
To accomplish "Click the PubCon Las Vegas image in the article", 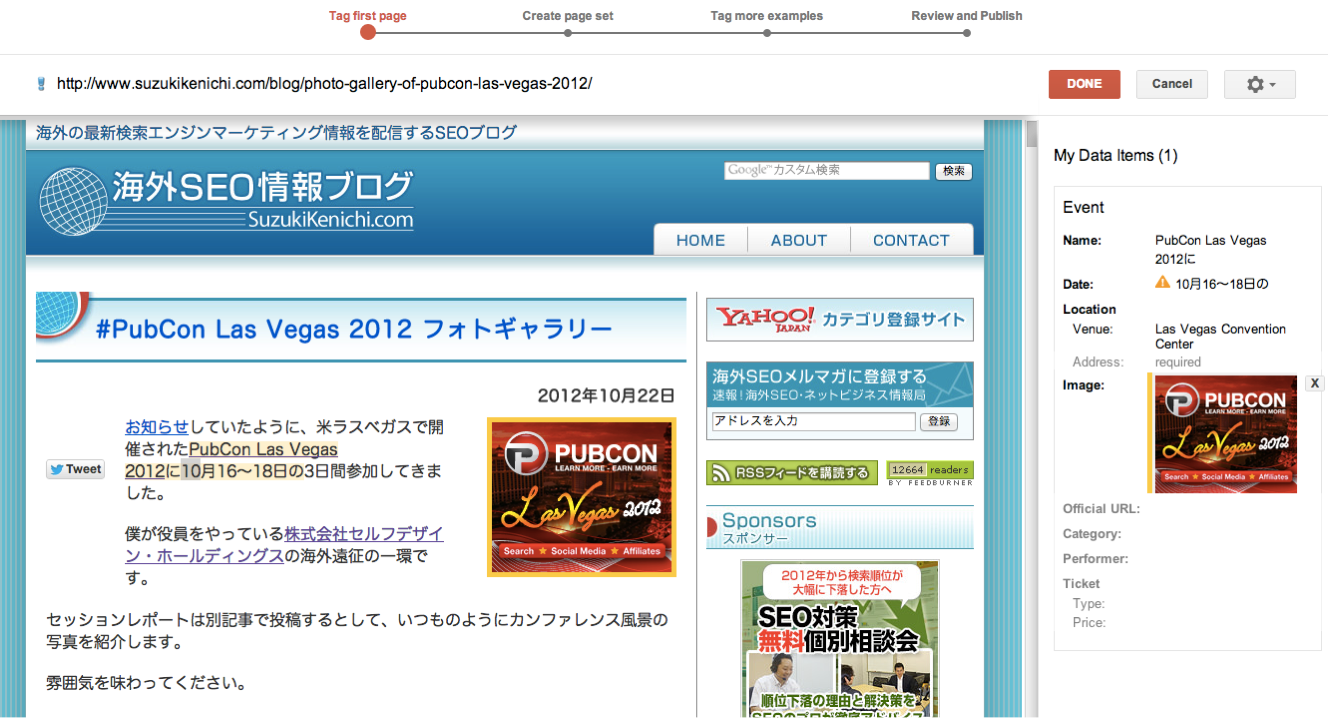I will click(x=582, y=497).
